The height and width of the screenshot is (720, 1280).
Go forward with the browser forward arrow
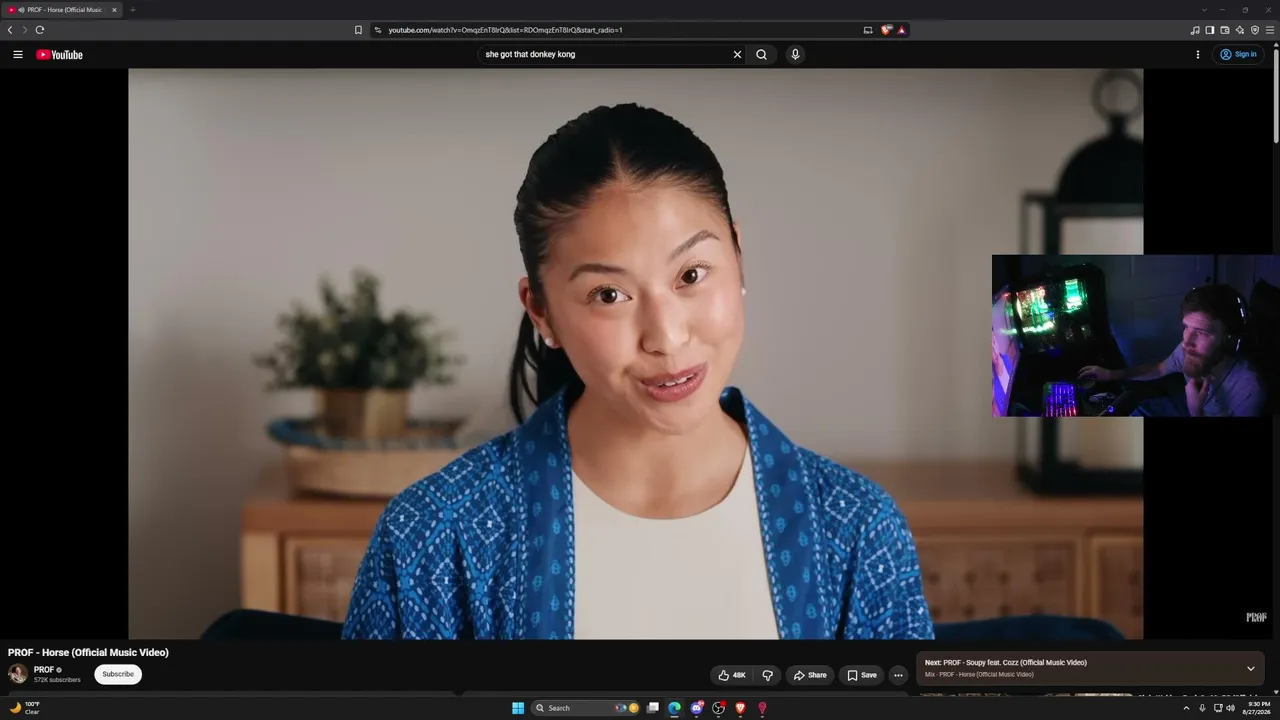25,30
